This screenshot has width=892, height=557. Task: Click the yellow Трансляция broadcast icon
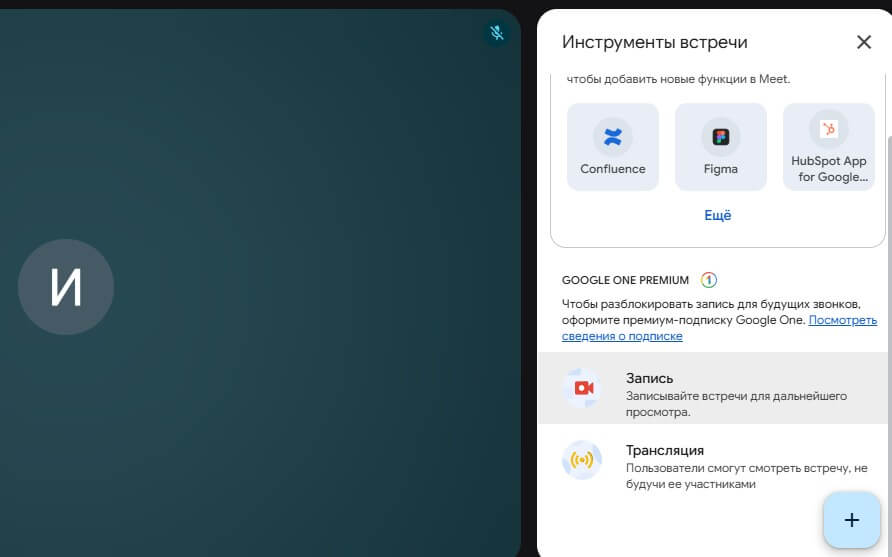[x=582, y=460]
